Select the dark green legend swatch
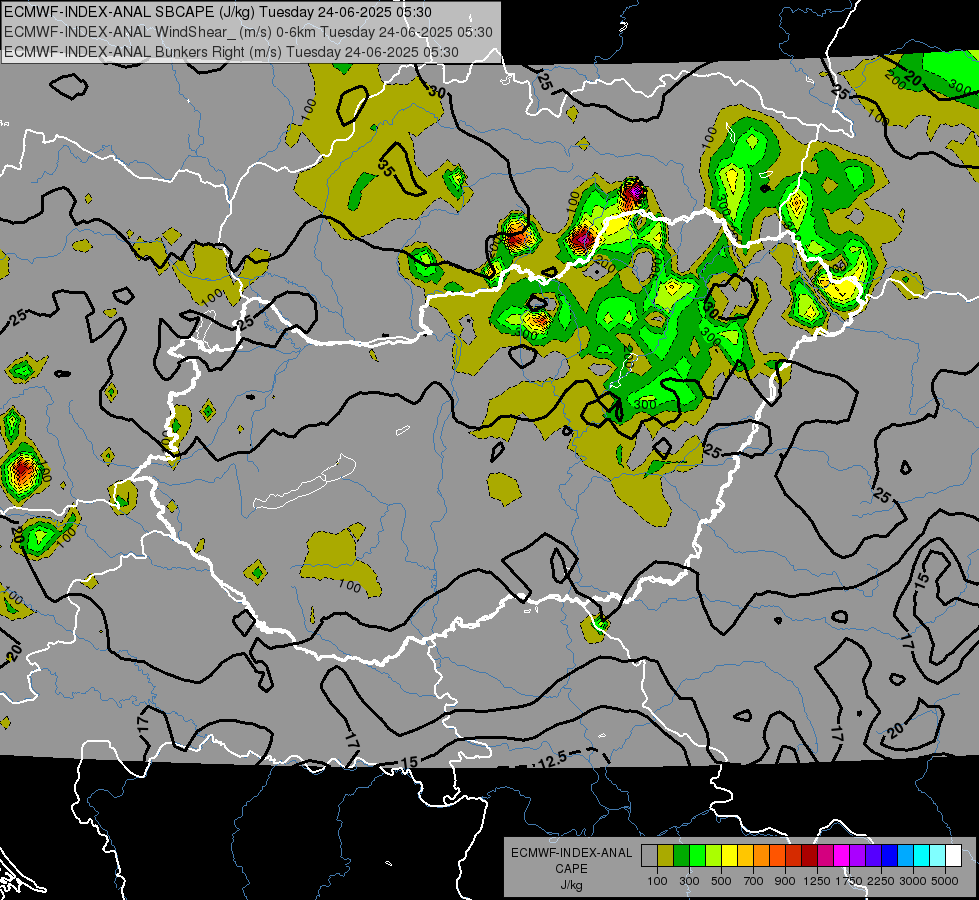The image size is (979, 900). click(681, 855)
